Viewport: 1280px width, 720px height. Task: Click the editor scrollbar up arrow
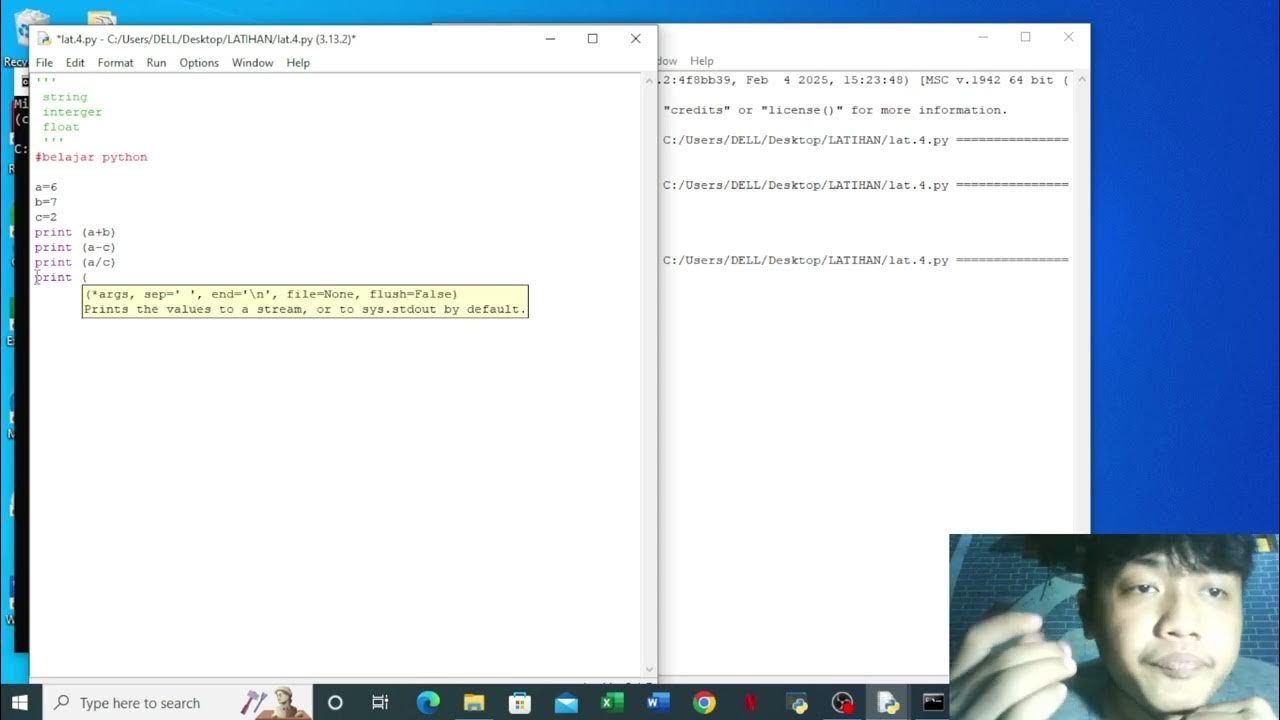click(649, 81)
